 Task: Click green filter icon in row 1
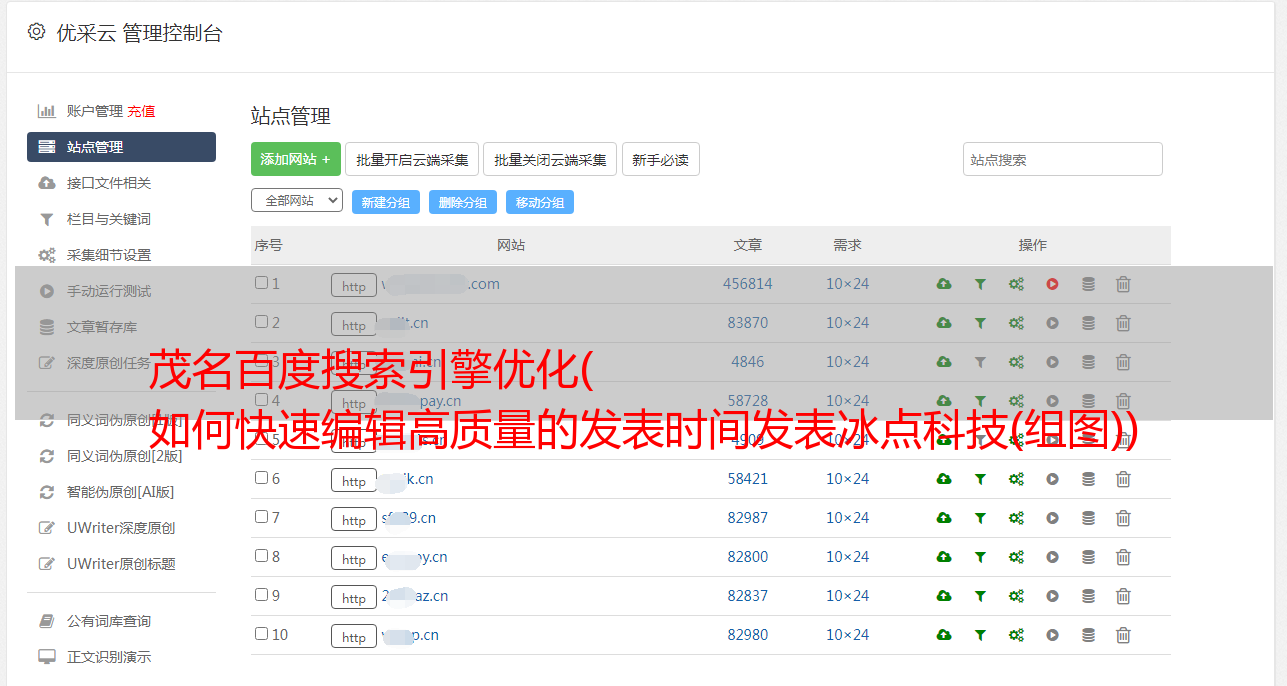pyautogui.click(x=980, y=284)
